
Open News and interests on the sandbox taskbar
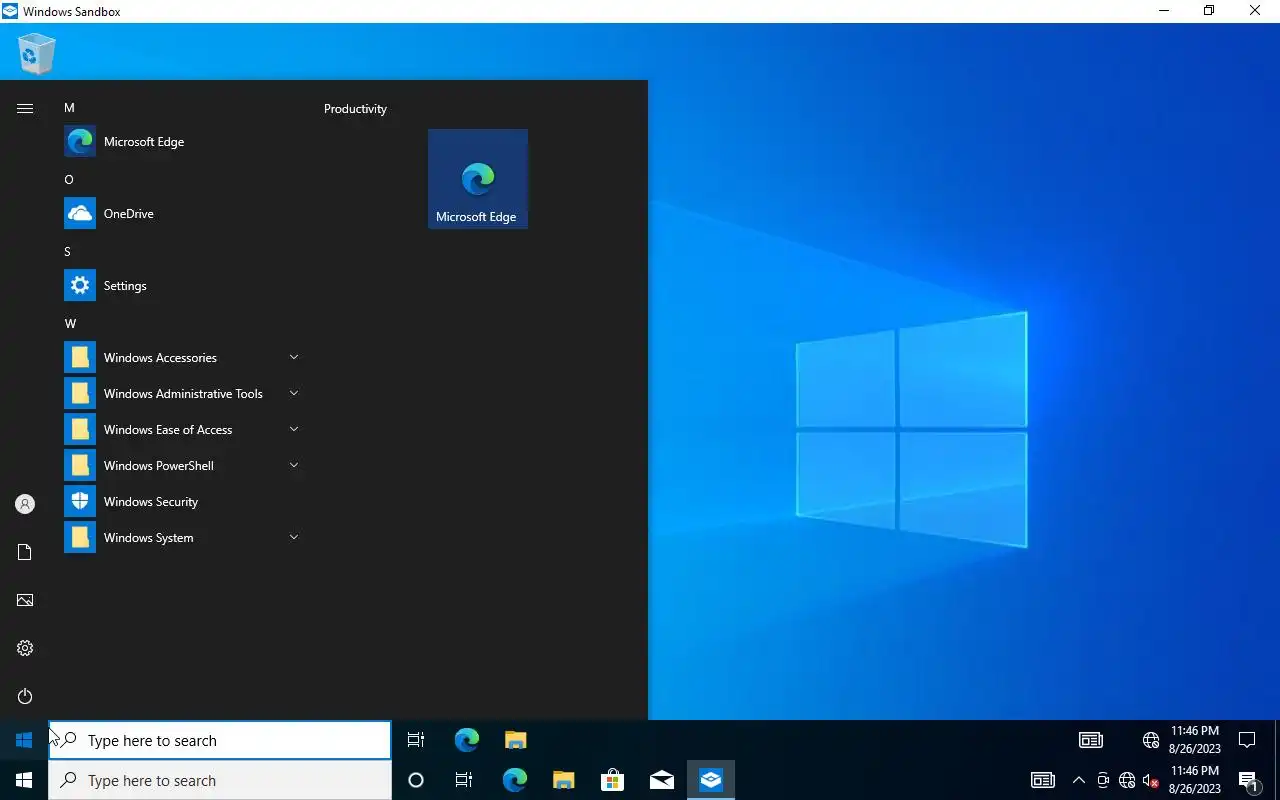coord(1091,740)
